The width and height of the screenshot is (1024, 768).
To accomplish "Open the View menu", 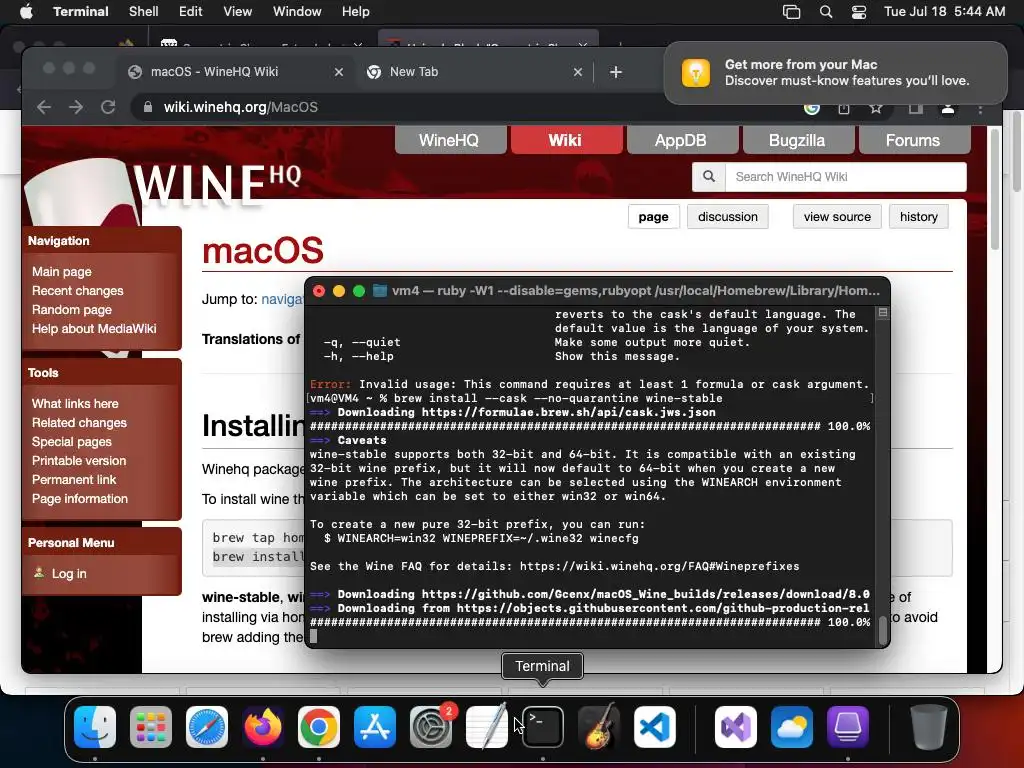I will [x=237, y=12].
